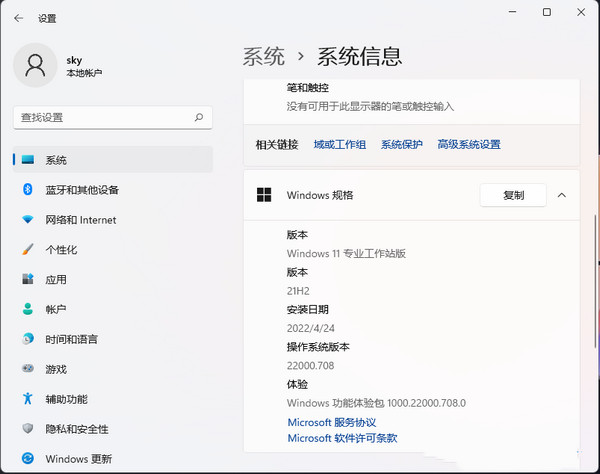Click the Gaming controller icon

pos(28,368)
